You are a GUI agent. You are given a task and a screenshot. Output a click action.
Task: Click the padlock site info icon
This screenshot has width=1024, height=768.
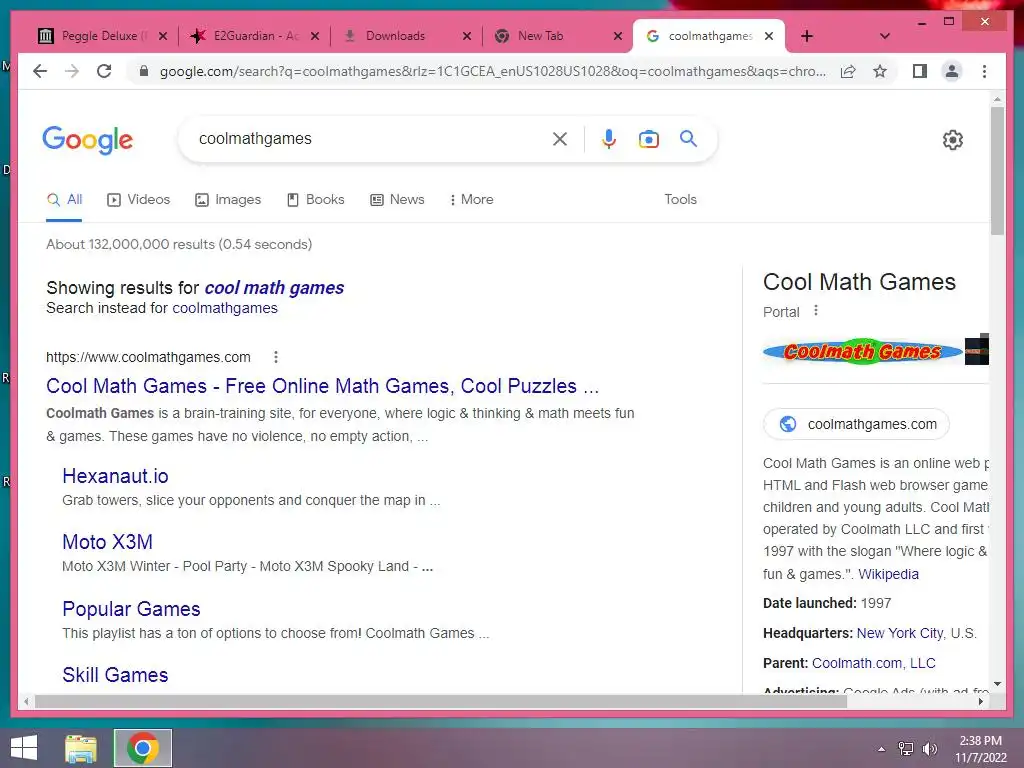coord(144,71)
